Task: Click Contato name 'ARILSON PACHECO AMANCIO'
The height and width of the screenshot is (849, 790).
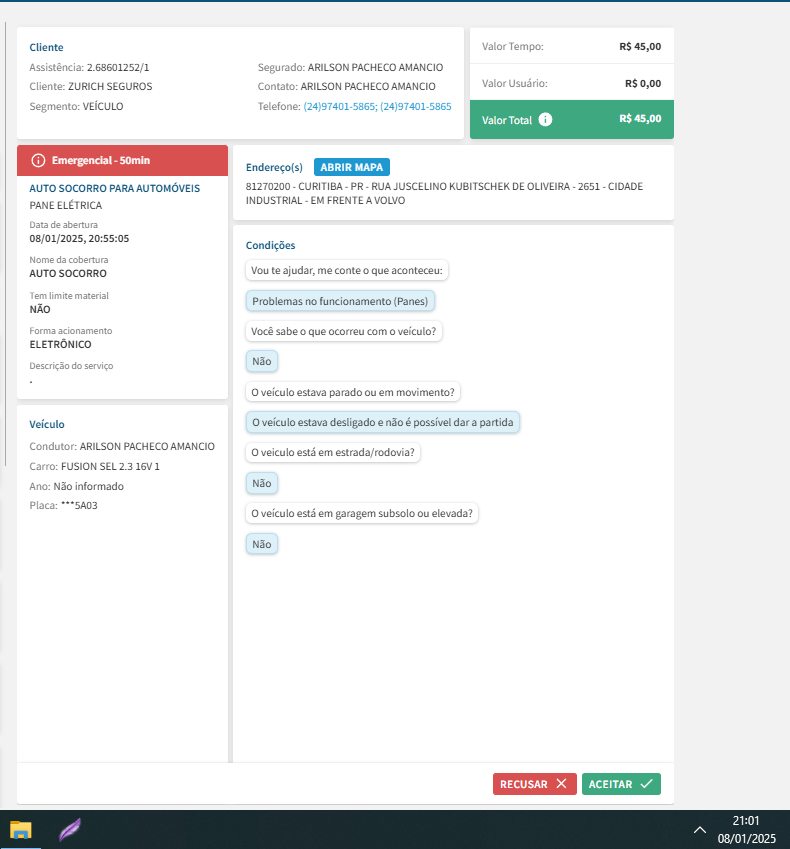Action: [368, 87]
